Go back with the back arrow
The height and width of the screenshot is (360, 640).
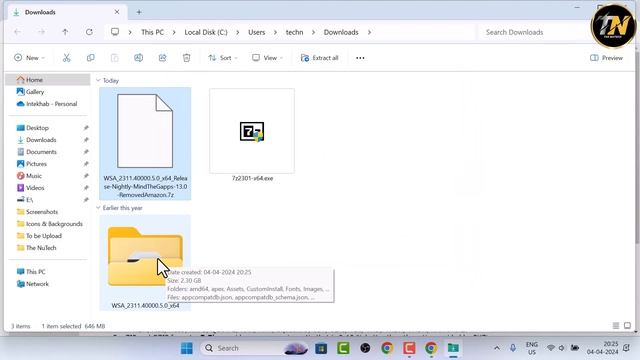pyautogui.click(x=18, y=32)
